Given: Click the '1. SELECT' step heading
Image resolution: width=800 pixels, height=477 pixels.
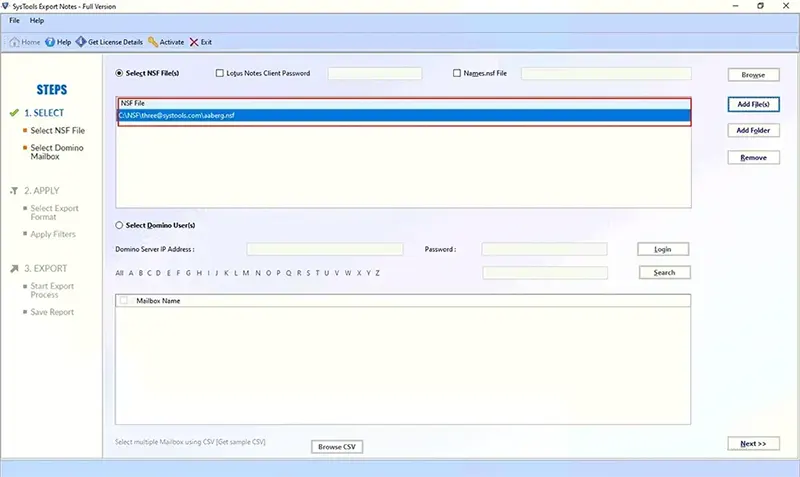Looking at the screenshot, I should pos(44,113).
